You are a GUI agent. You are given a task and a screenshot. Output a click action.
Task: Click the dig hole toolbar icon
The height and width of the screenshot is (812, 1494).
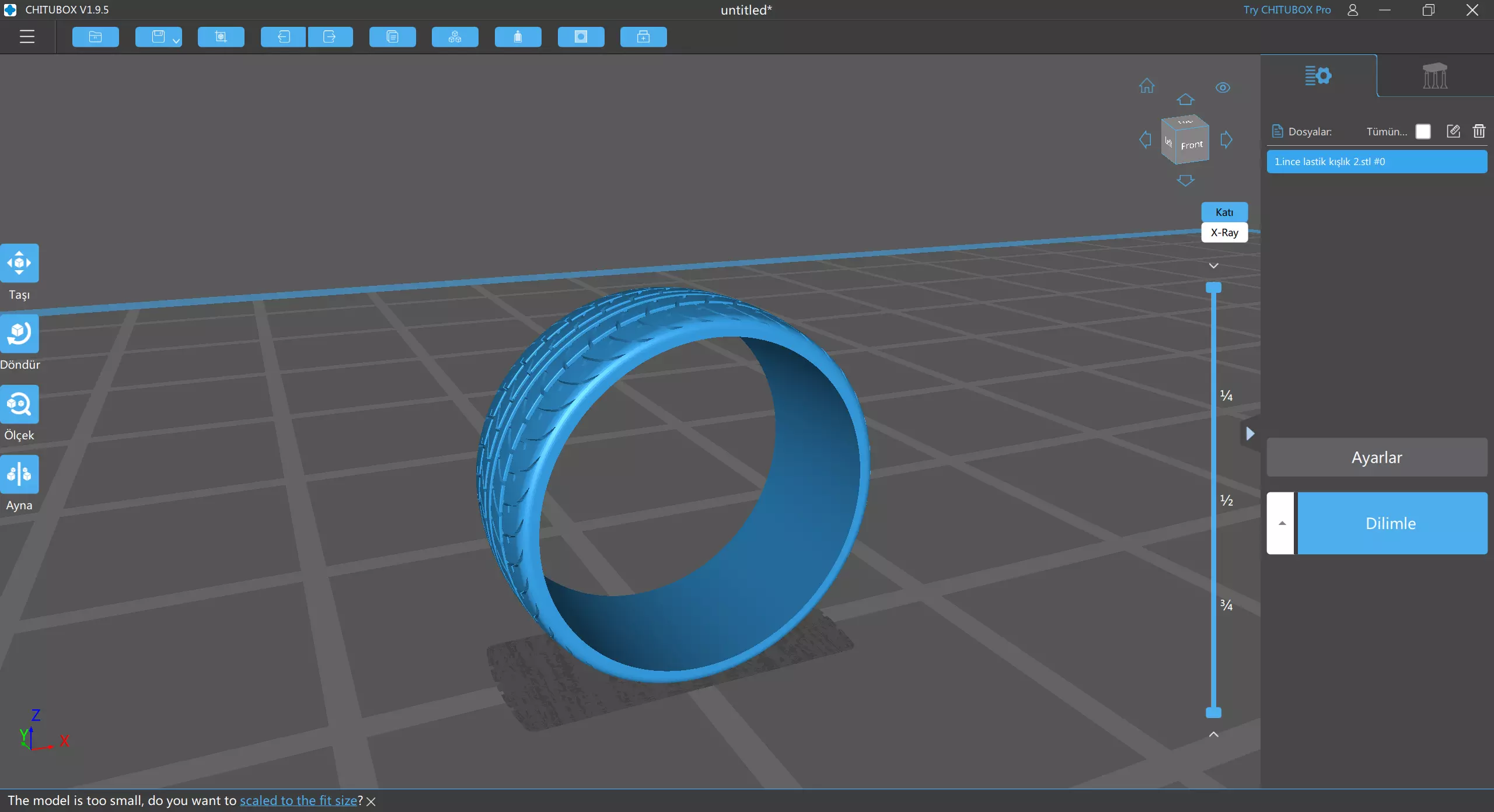pos(581,37)
